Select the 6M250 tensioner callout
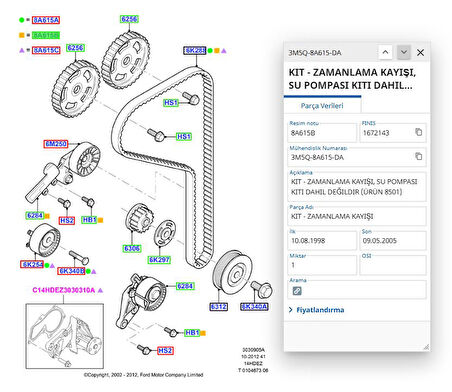This screenshot has width=452, height=392. [56, 144]
